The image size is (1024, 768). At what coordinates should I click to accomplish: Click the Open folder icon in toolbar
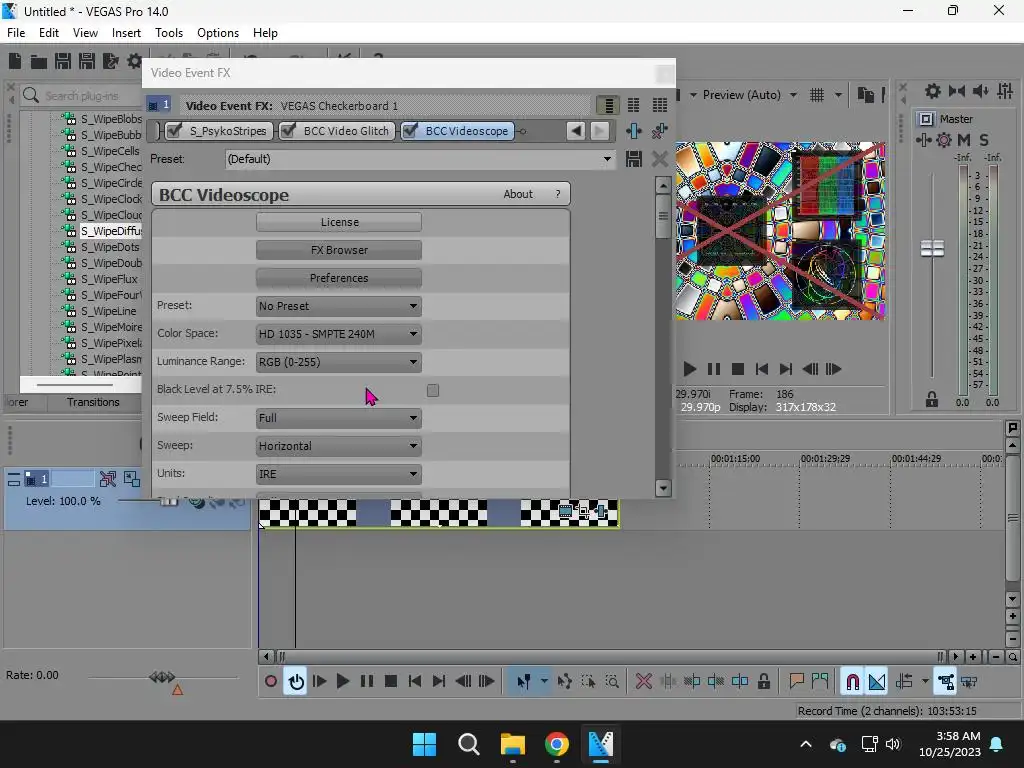(x=39, y=61)
